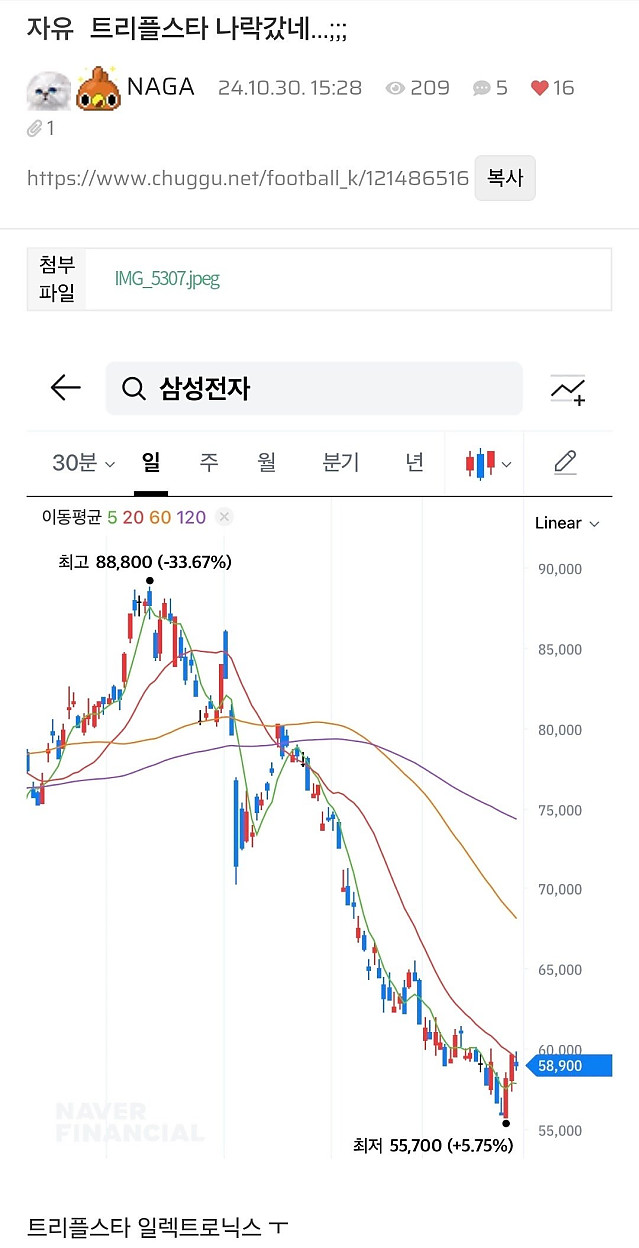Tap the search magnifier icon

tap(136, 388)
